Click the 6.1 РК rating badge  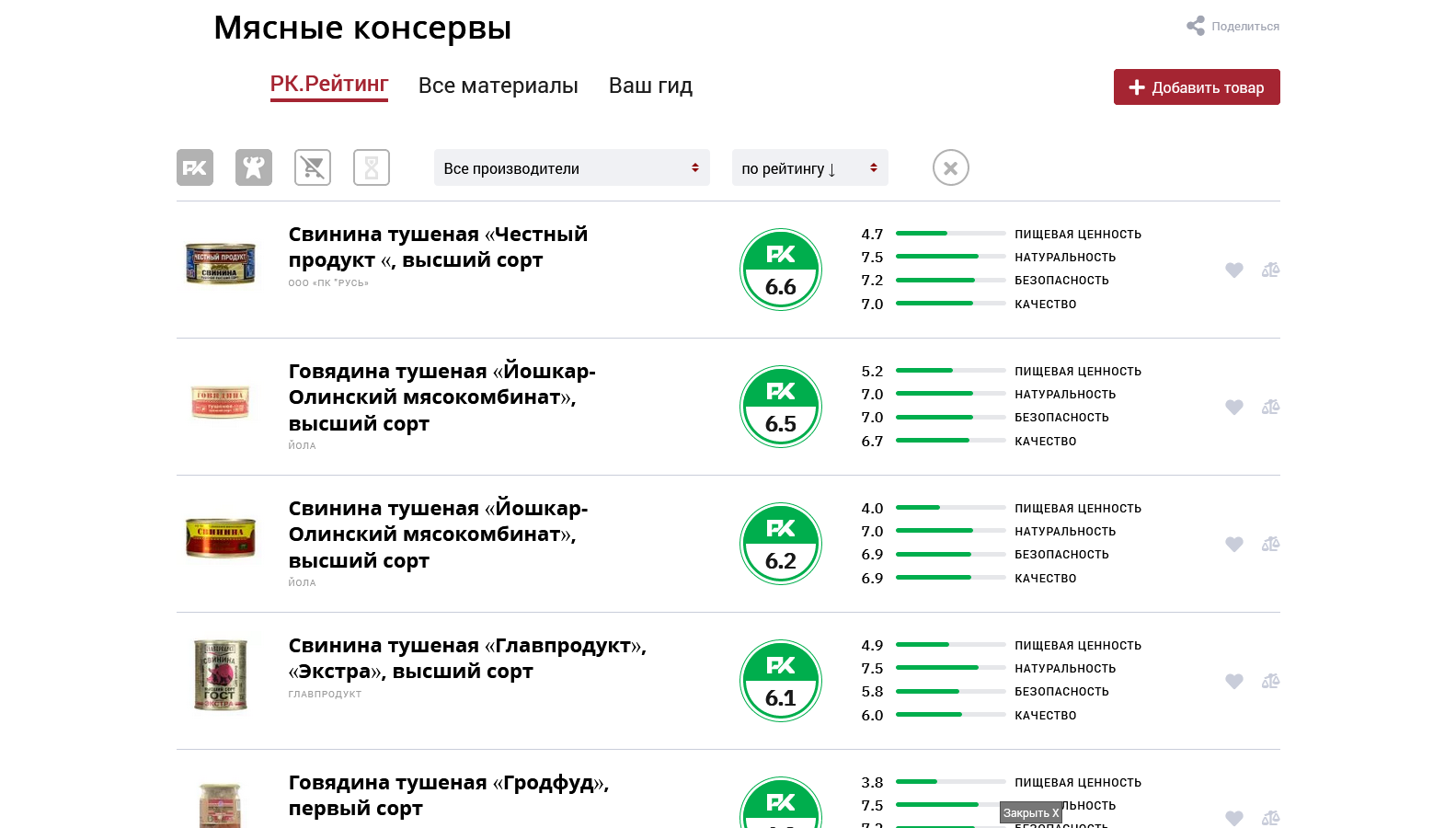[x=781, y=681]
